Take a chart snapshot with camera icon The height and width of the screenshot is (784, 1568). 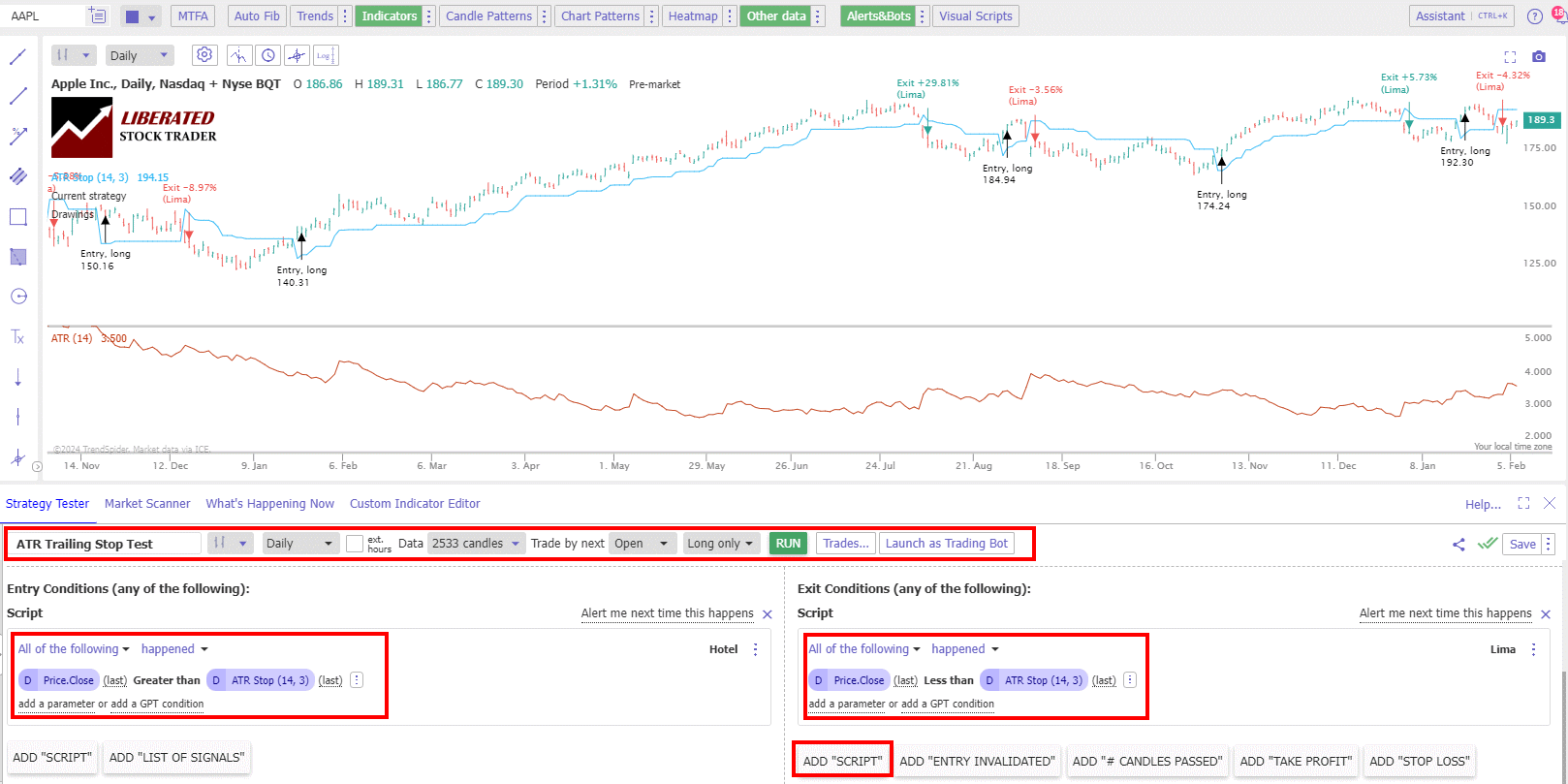point(1539,56)
